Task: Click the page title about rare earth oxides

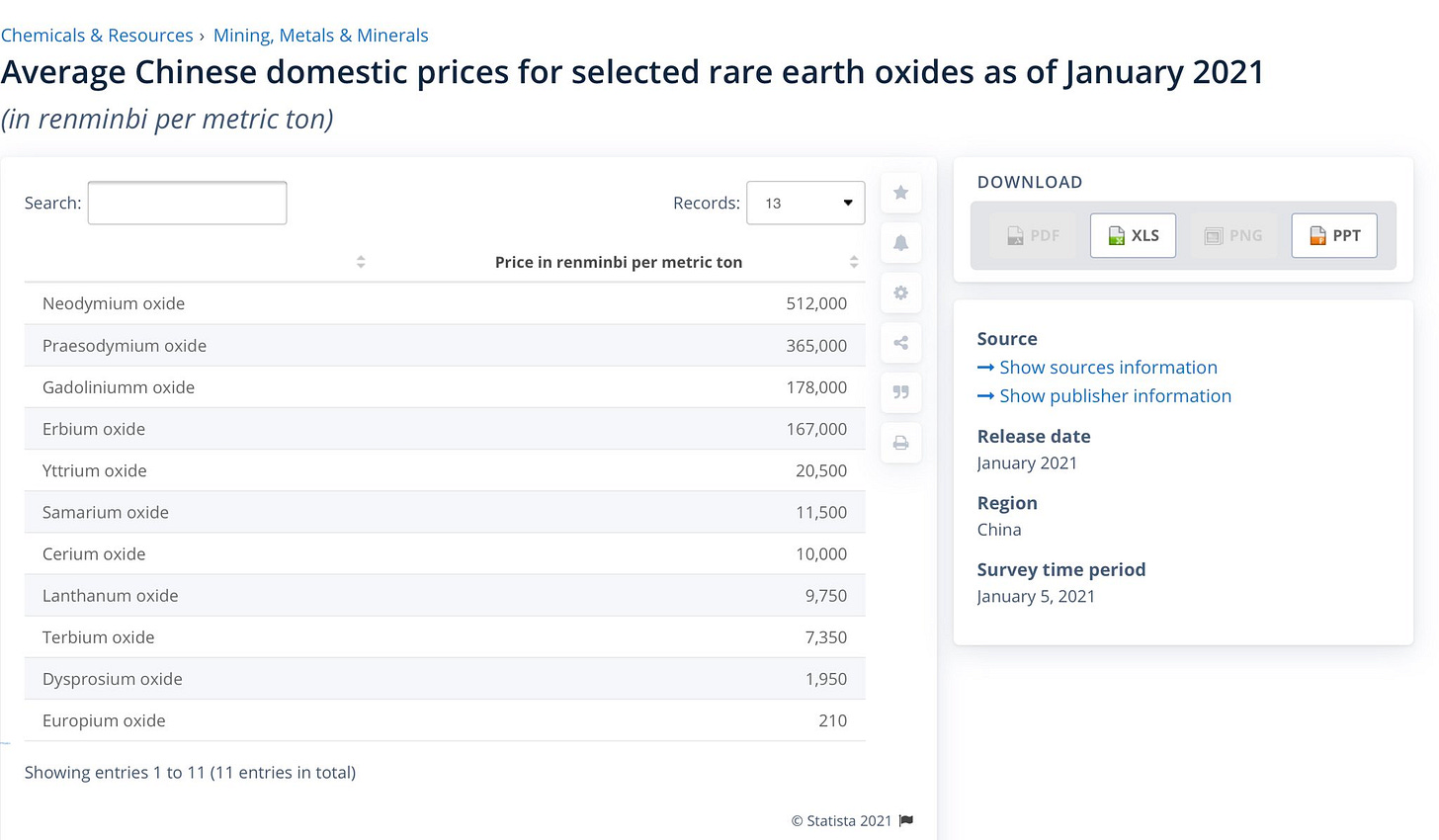Action: (x=633, y=72)
